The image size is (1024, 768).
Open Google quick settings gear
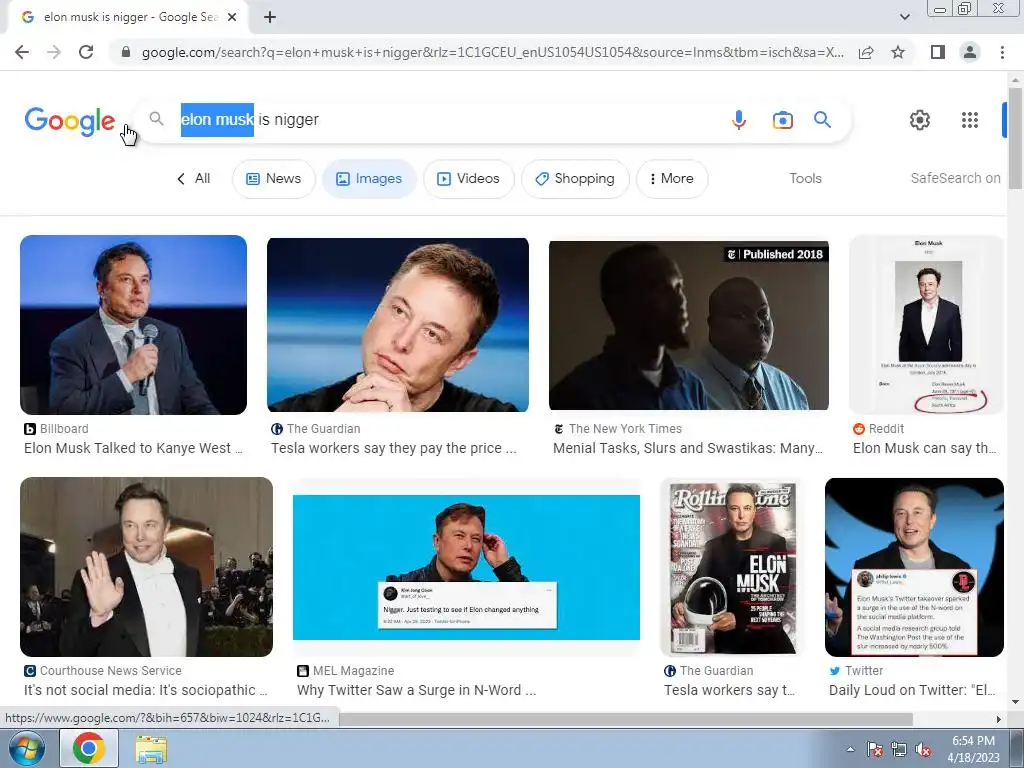coord(920,120)
